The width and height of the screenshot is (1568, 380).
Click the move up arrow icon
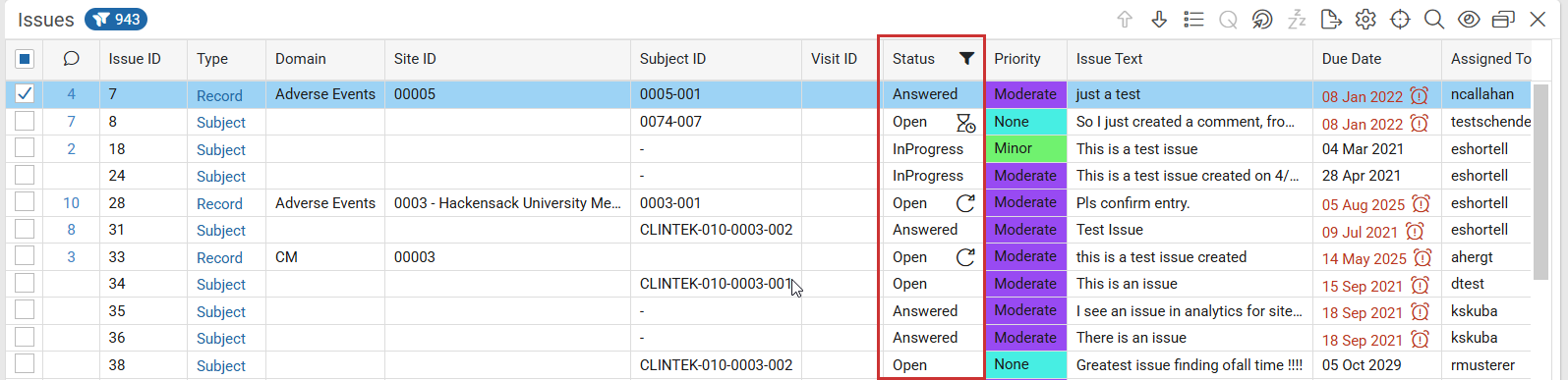(x=1125, y=20)
